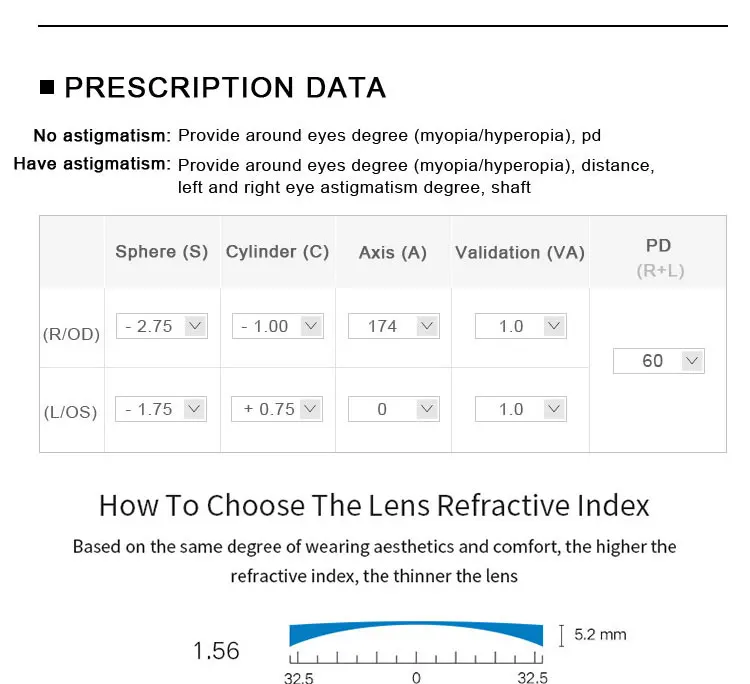The width and height of the screenshot is (750, 684).
Task: Select the (R/OD) row label
Action: click(72, 335)
